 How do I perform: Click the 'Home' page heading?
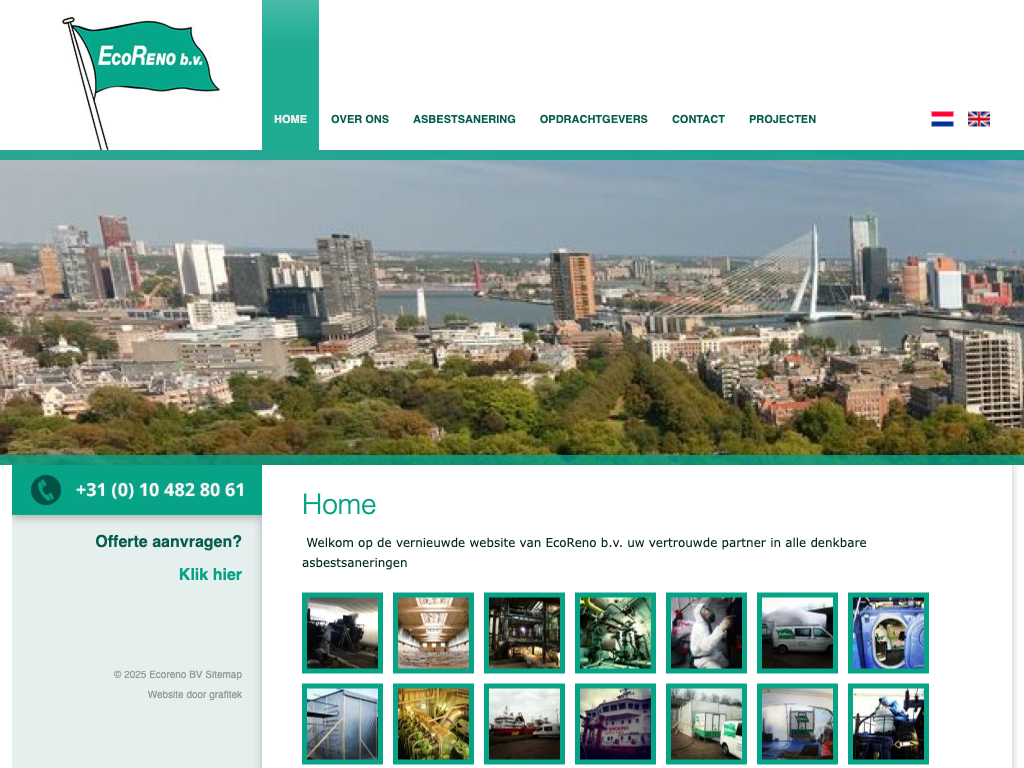coord(339,504)
